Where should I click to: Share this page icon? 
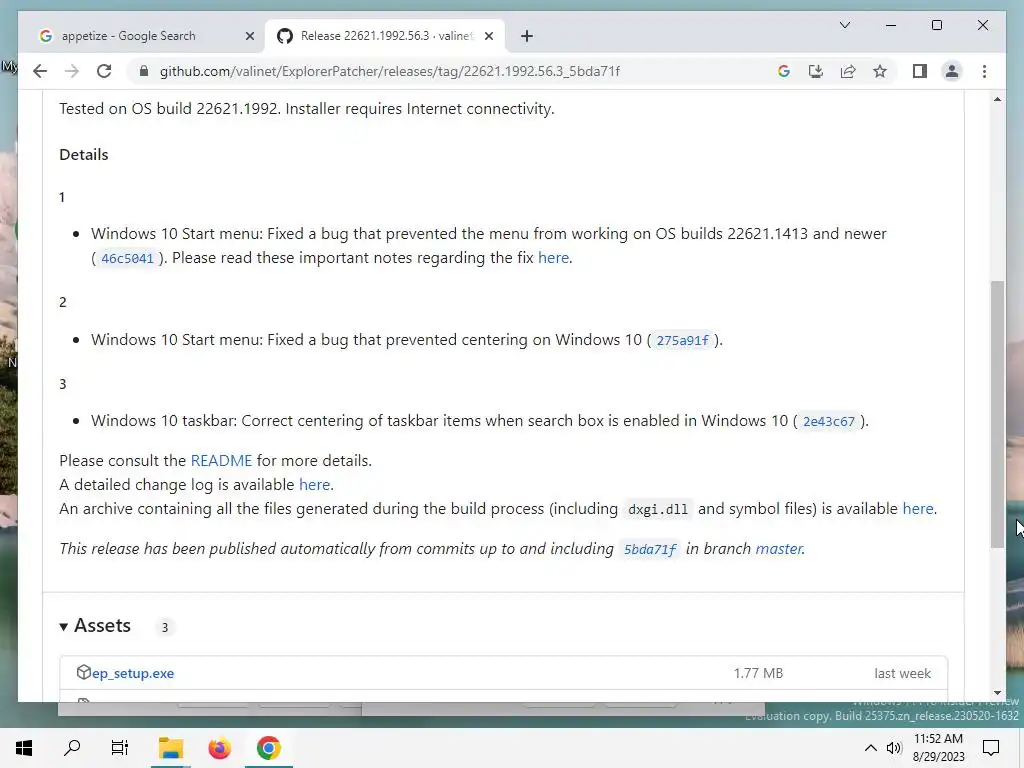pyautogui.click(x=848, y=71)
